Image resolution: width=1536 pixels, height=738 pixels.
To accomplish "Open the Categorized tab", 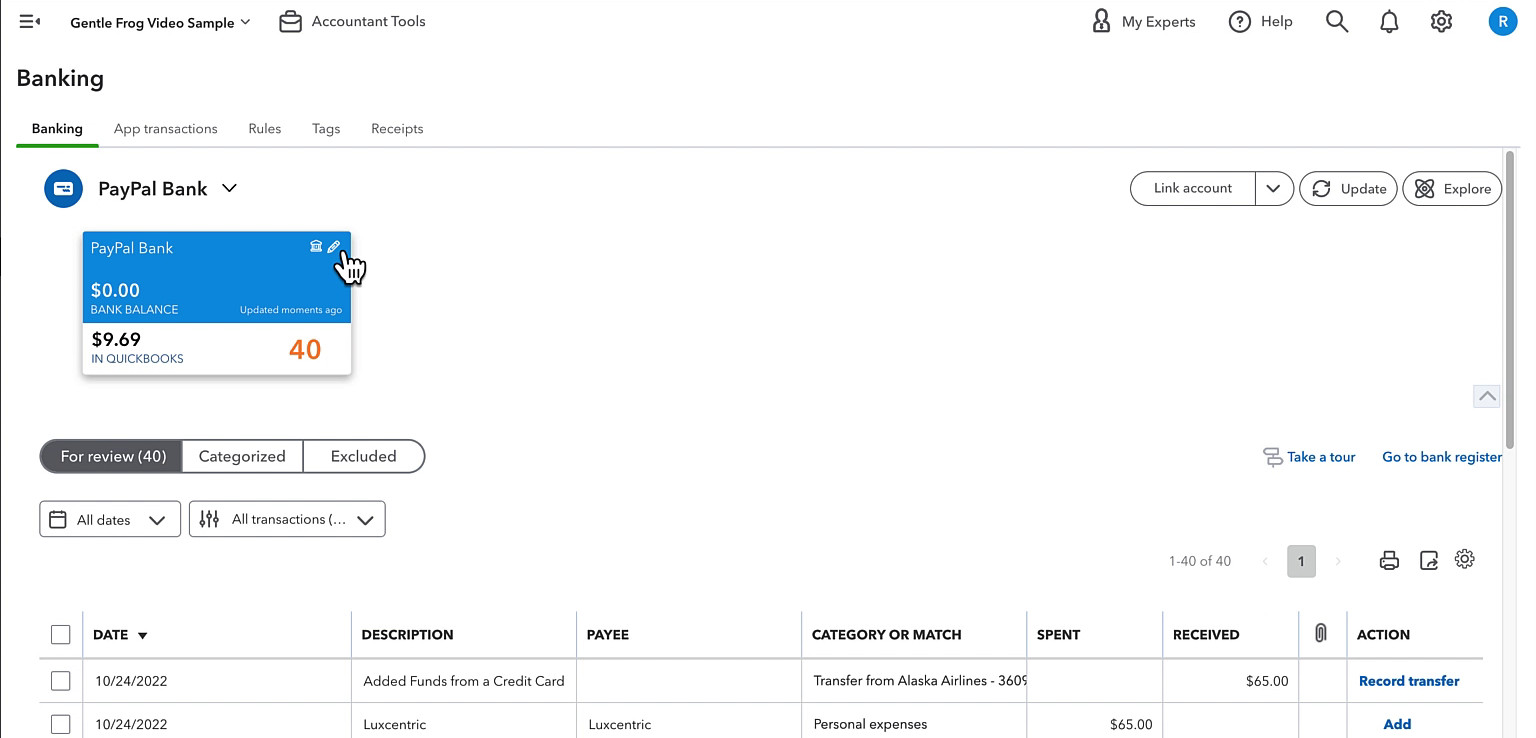I will pyautogui.click(x=242, y=456).
